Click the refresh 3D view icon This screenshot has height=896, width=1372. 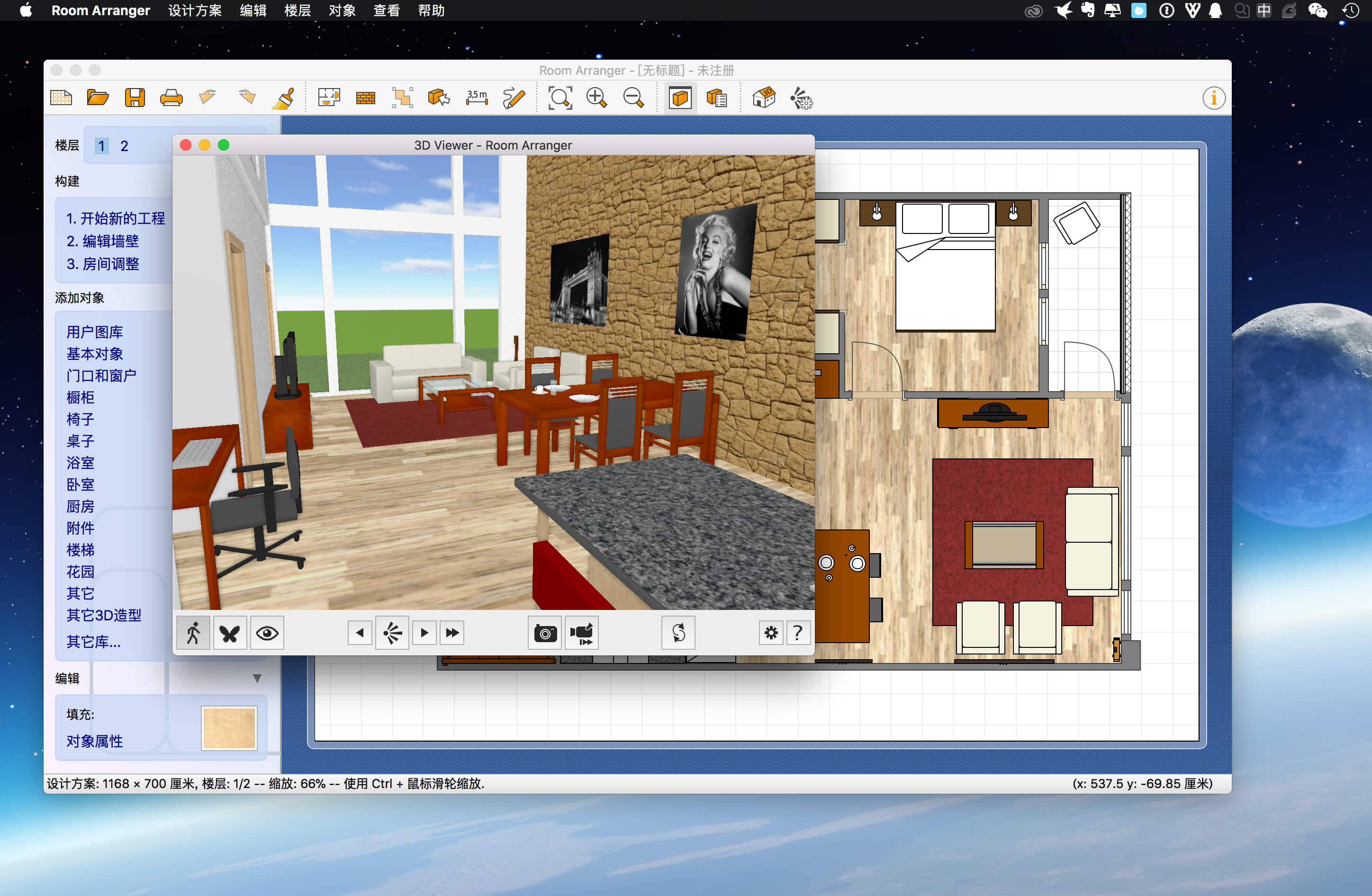(x=678, y=633)
